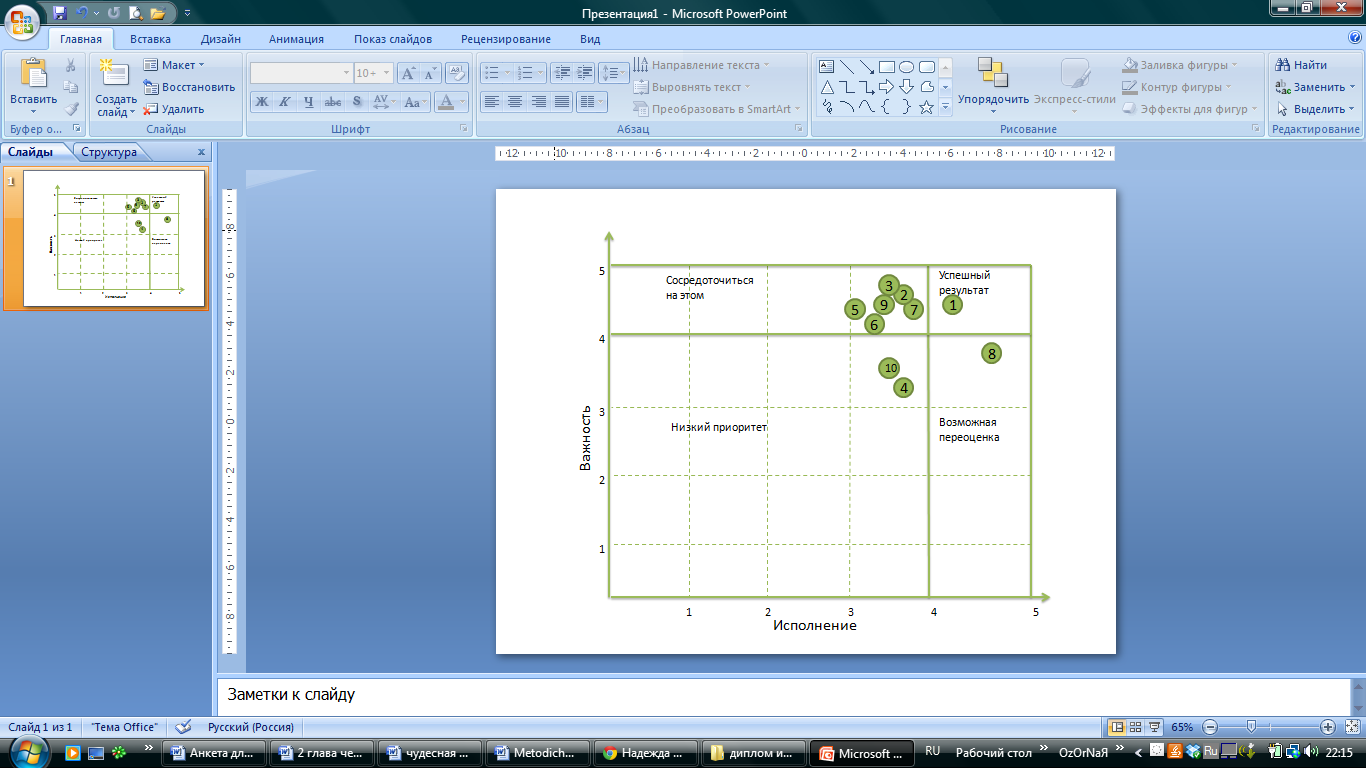The height and width of the screenshot is (768, 1366).
Task: Click the Cut scissors icon
Action: (x=71, y=65)
